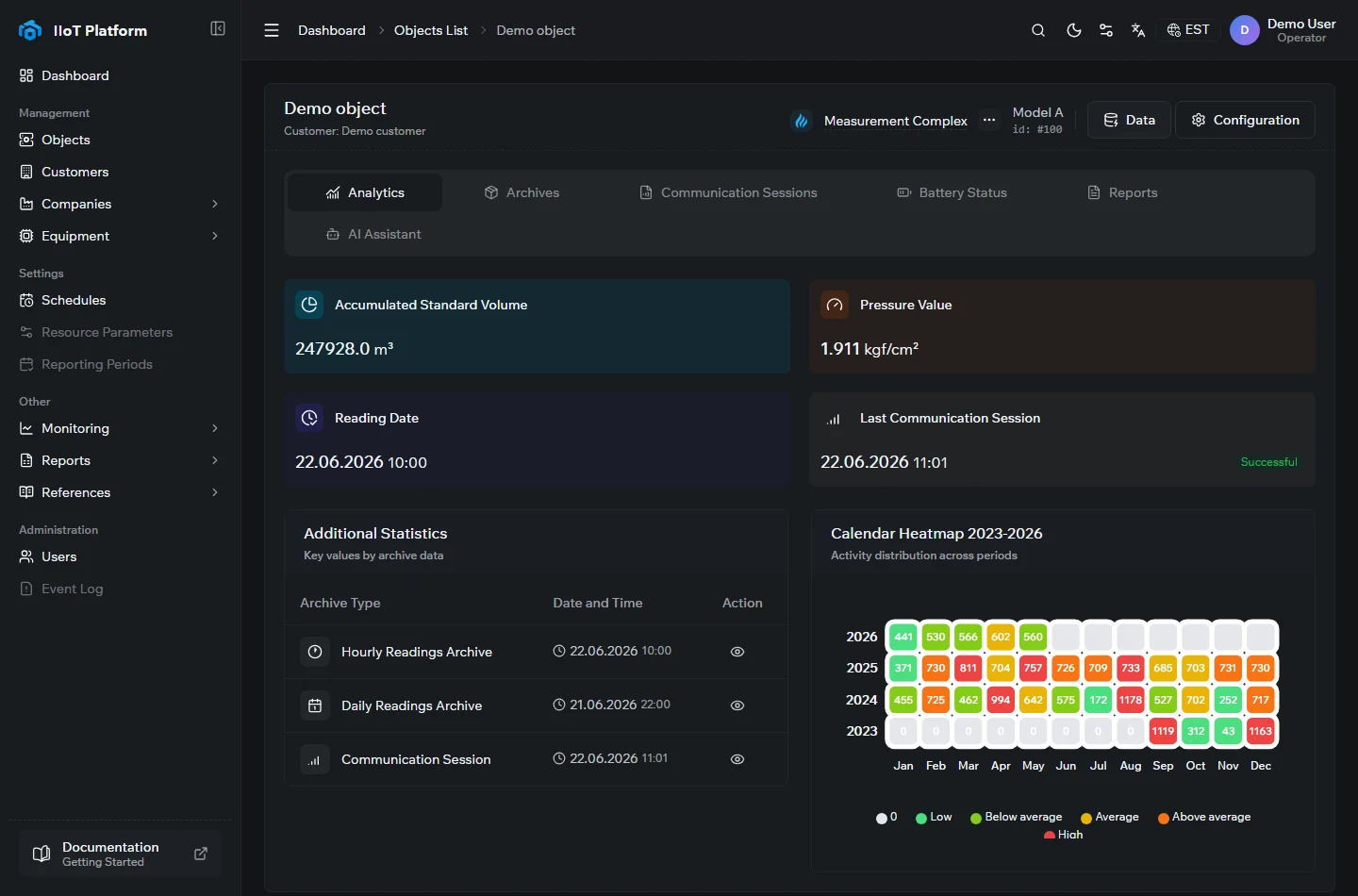The width and height of the screenshot is (1358, 896).
Task: Click the 2025 March heatmap cell 811
Action: pos(969,668)
